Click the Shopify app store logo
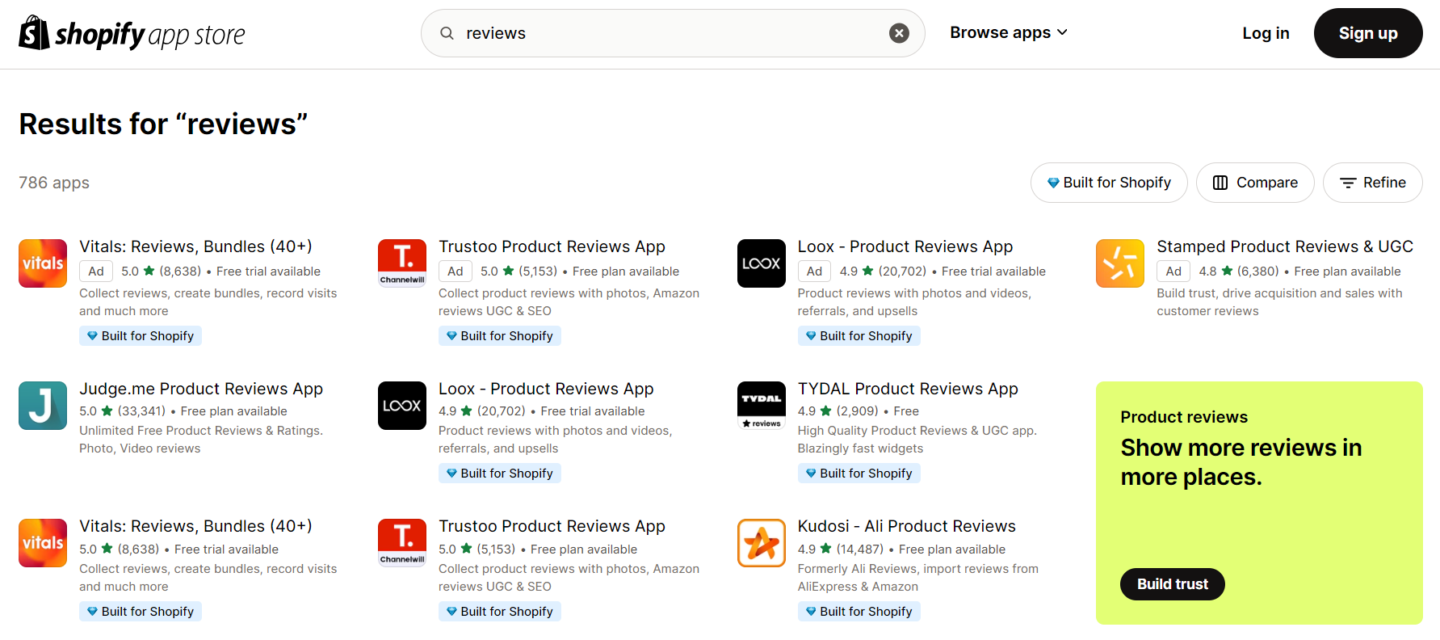 click(x=132, y=34)
